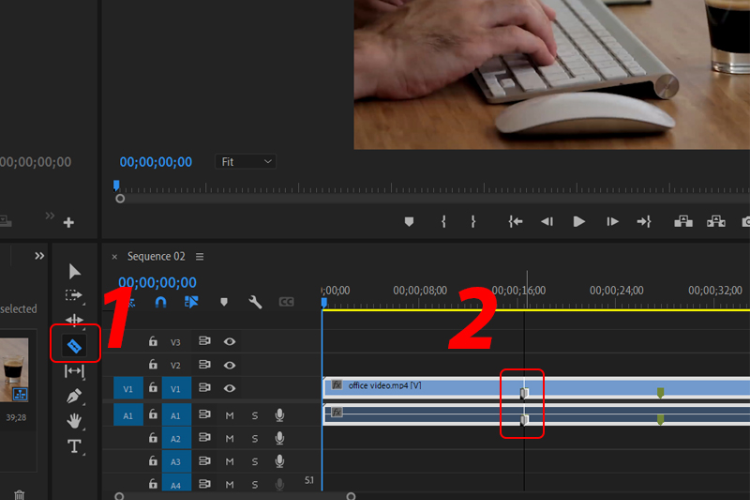
Task: Open Sequence 02 panel menu
Action: pos(199,257)
